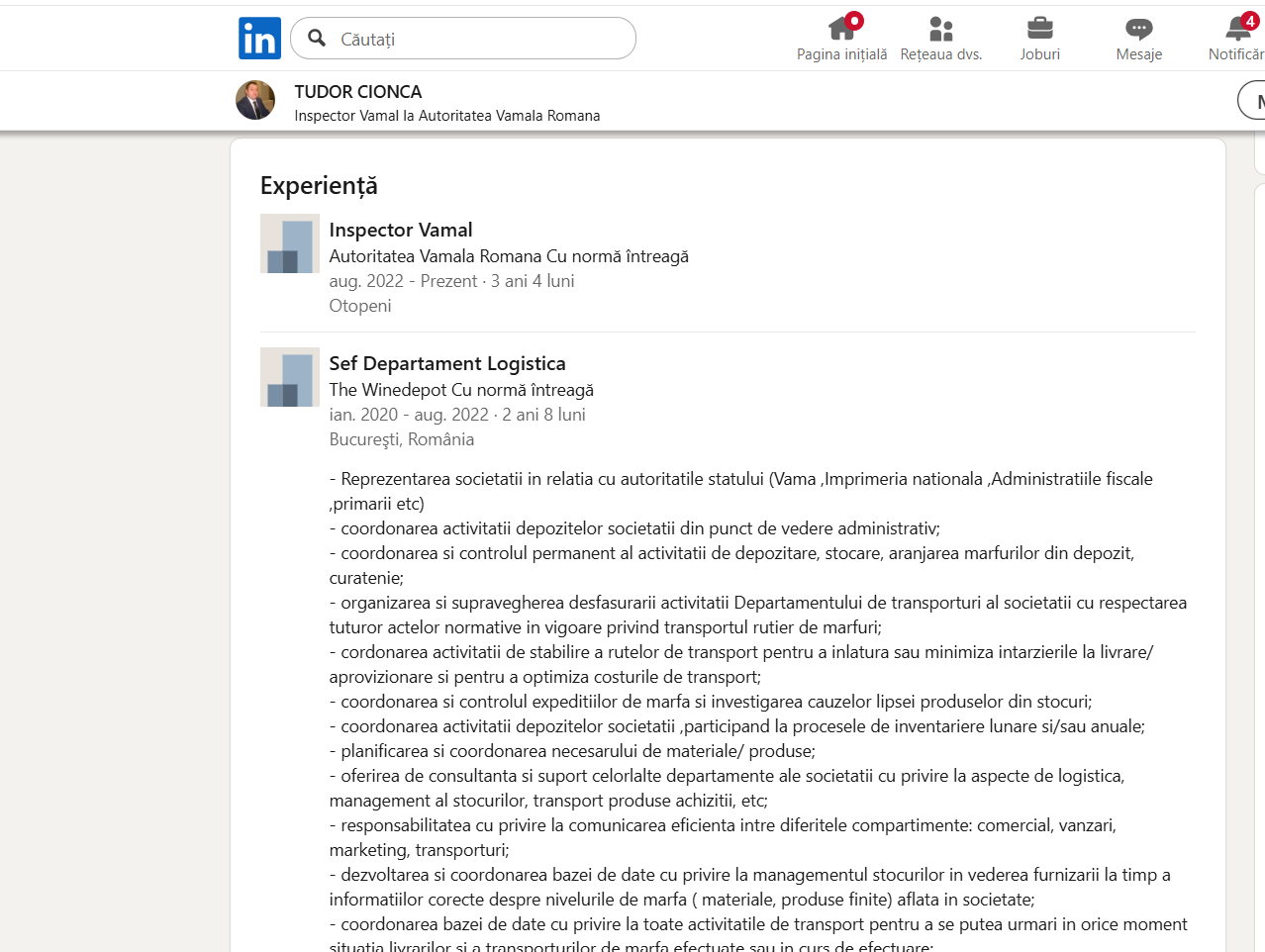Open the home house icon
Viewport: 1265px width, 952px height.
(841, 28)
